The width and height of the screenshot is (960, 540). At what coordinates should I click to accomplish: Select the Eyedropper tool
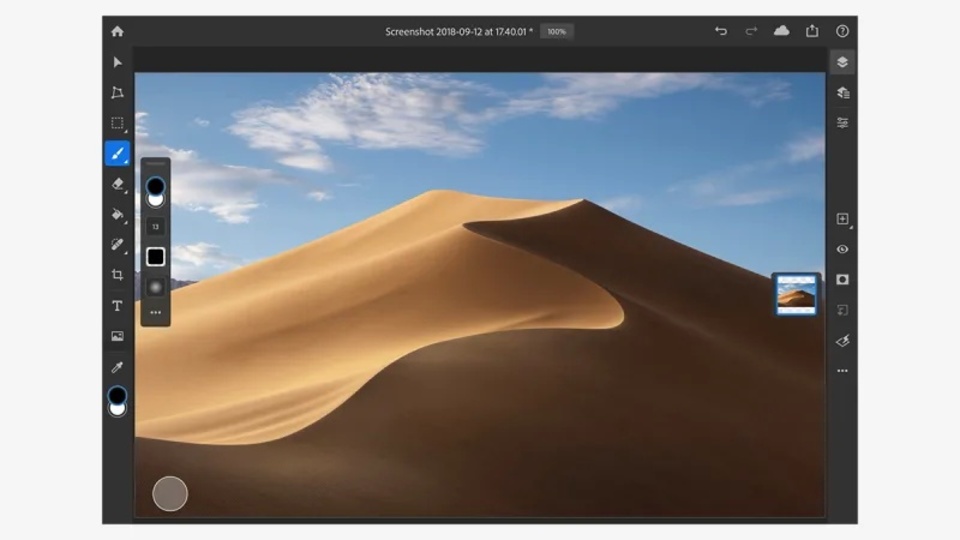point(117,367)
